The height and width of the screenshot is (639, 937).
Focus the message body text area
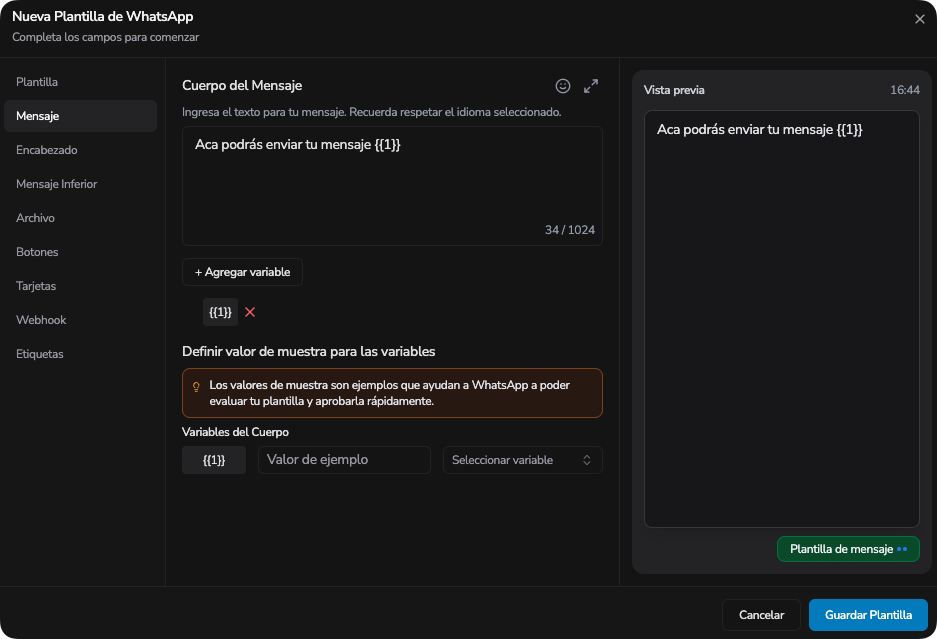coord(392,186)
